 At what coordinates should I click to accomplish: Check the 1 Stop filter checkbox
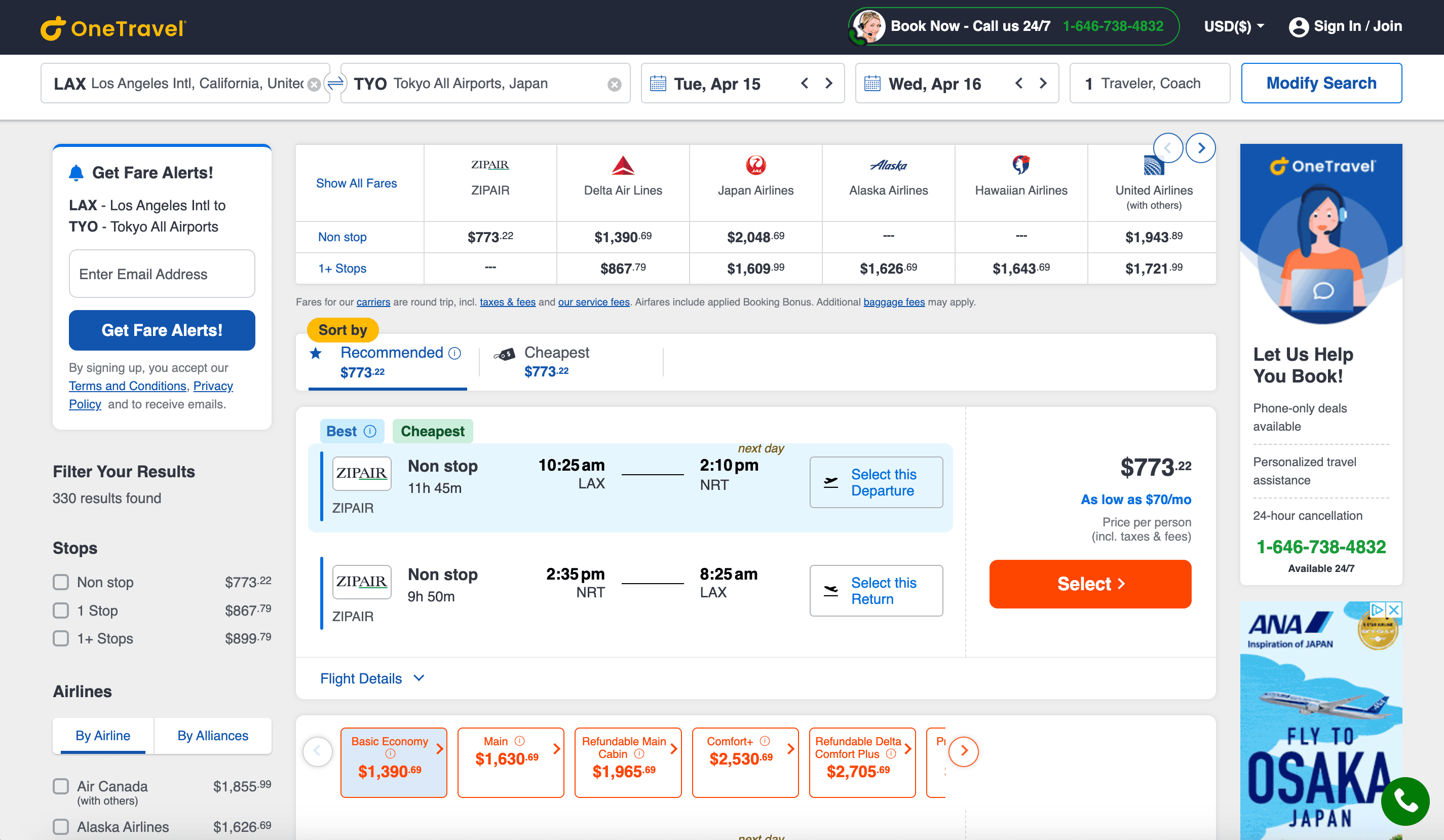point(61,611)
